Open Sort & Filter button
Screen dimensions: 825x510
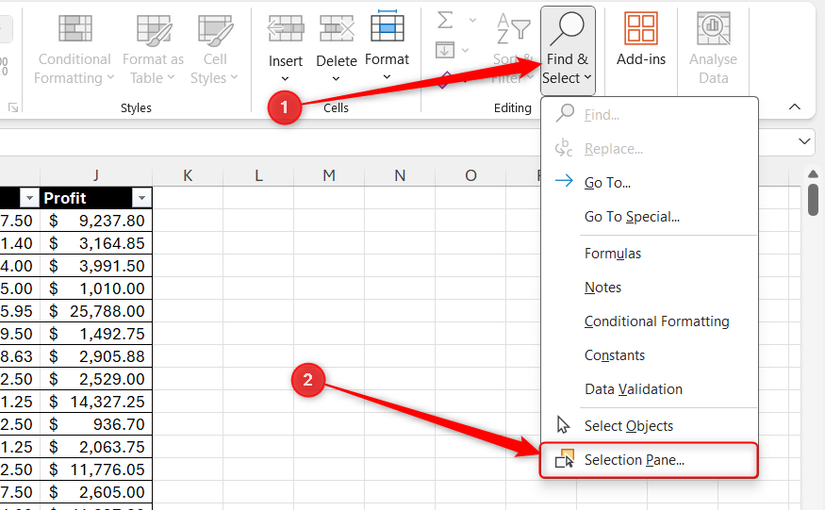click(x=514, y=48)
